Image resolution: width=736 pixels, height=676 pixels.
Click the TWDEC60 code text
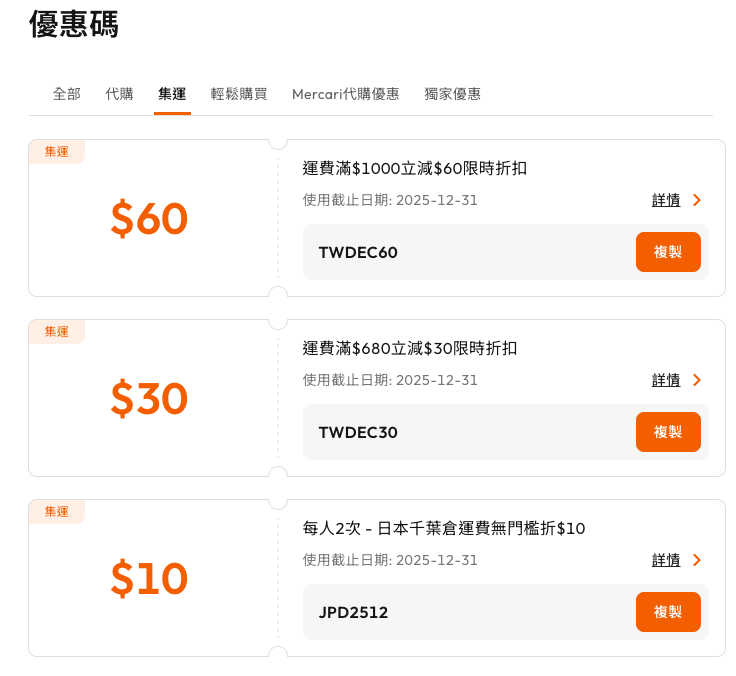pos(358,252)
